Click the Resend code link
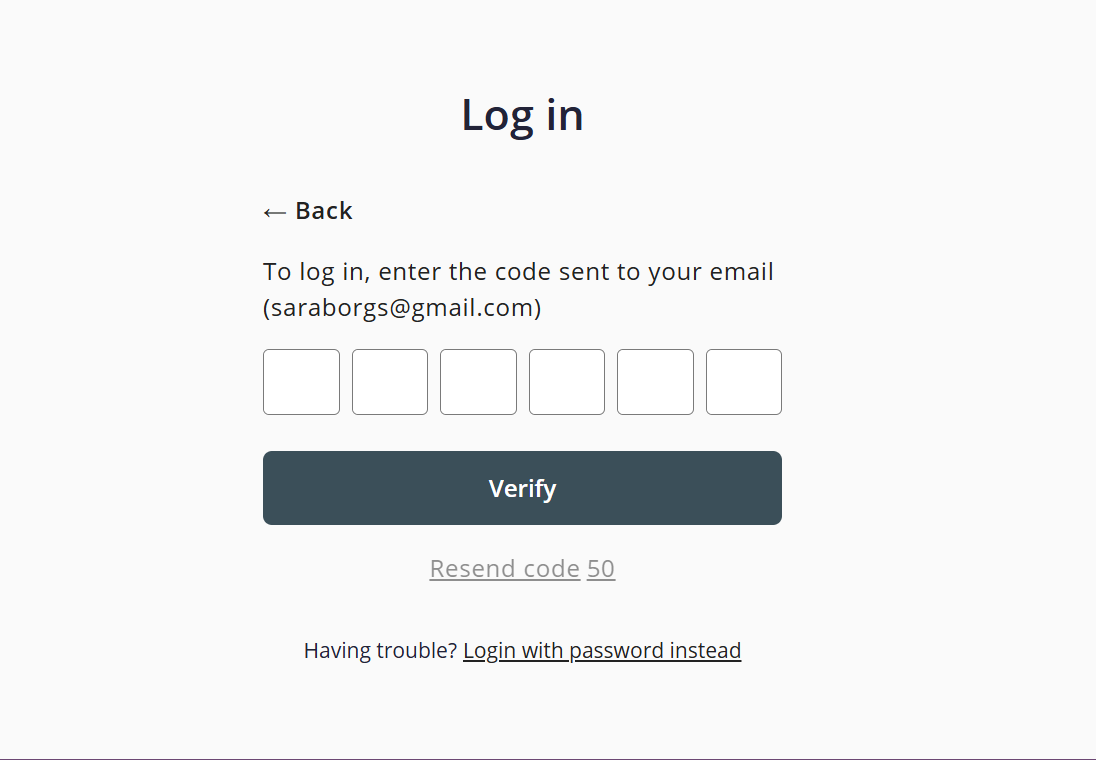 (x=504, y=569)
